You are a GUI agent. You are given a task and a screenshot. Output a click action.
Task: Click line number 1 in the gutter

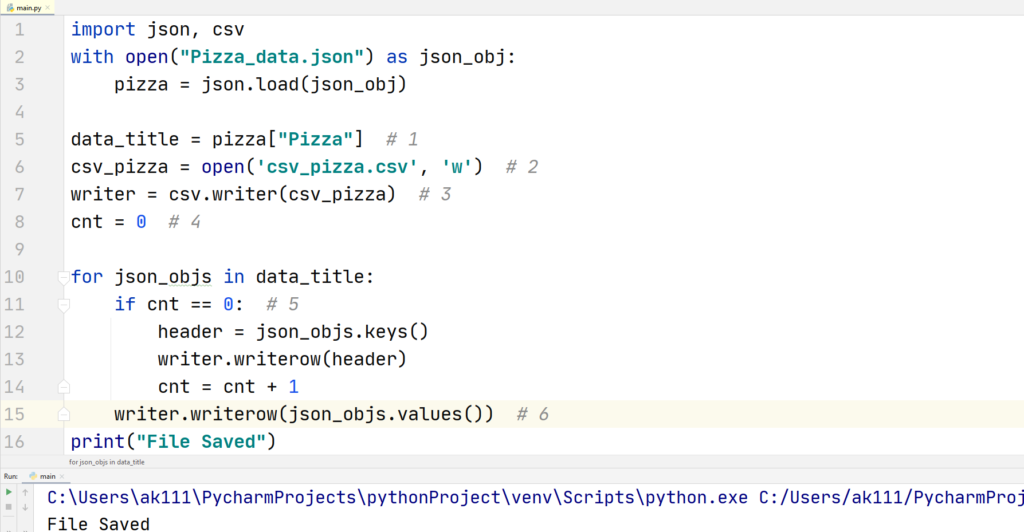[20, 30]
